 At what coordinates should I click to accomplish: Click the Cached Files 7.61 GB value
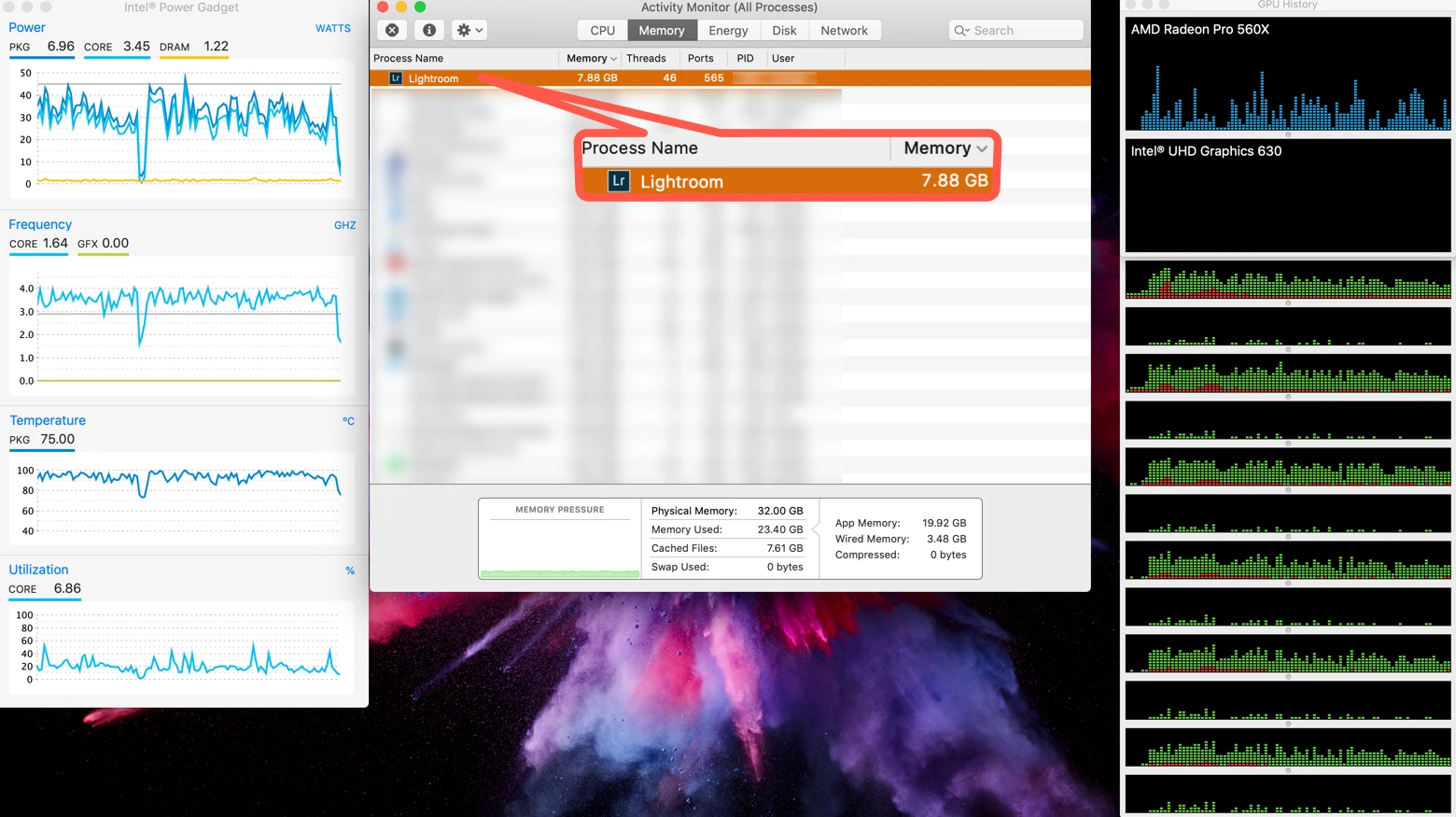785,548
